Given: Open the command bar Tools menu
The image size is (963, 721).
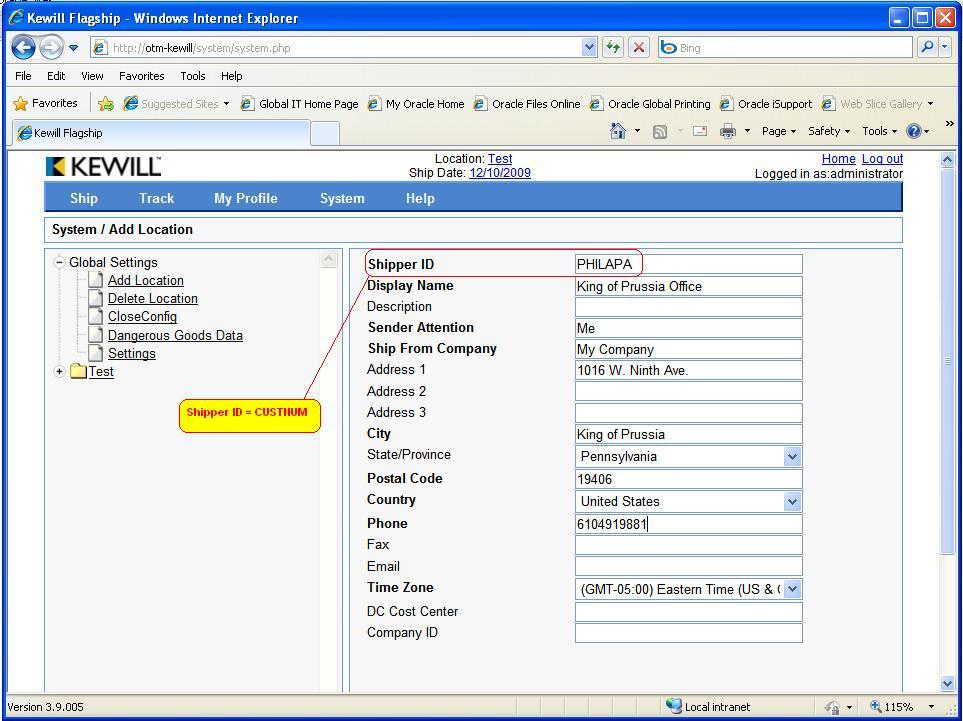Looking at the screenshot, I should point(879,131).
